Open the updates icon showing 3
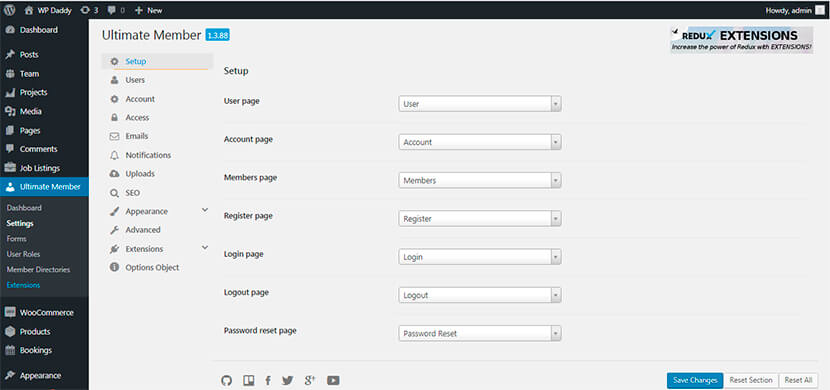The width and height of the screenshot is (830, 390). [x=86, y=10]
